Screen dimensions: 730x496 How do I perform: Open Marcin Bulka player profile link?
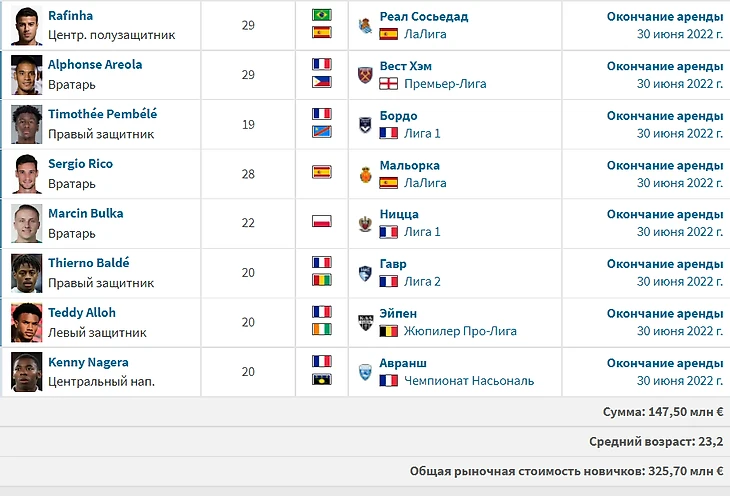[x=85, y=213]
